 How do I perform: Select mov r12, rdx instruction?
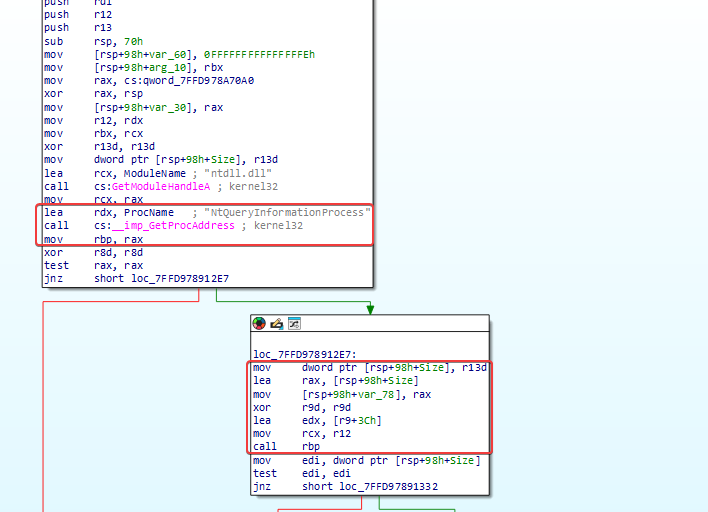click(x=93, y=121)
